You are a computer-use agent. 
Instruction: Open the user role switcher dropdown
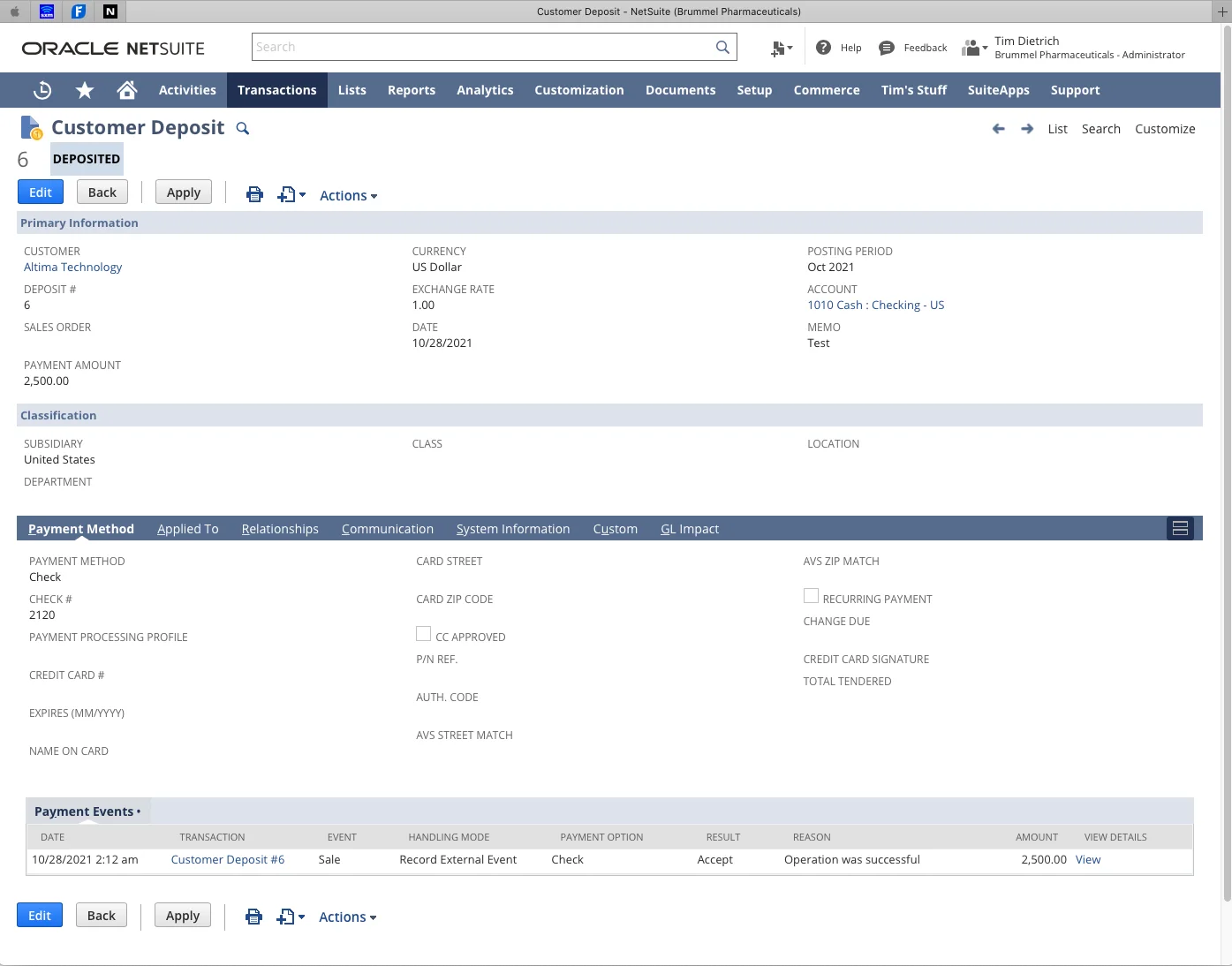click(x=974, y=48)
